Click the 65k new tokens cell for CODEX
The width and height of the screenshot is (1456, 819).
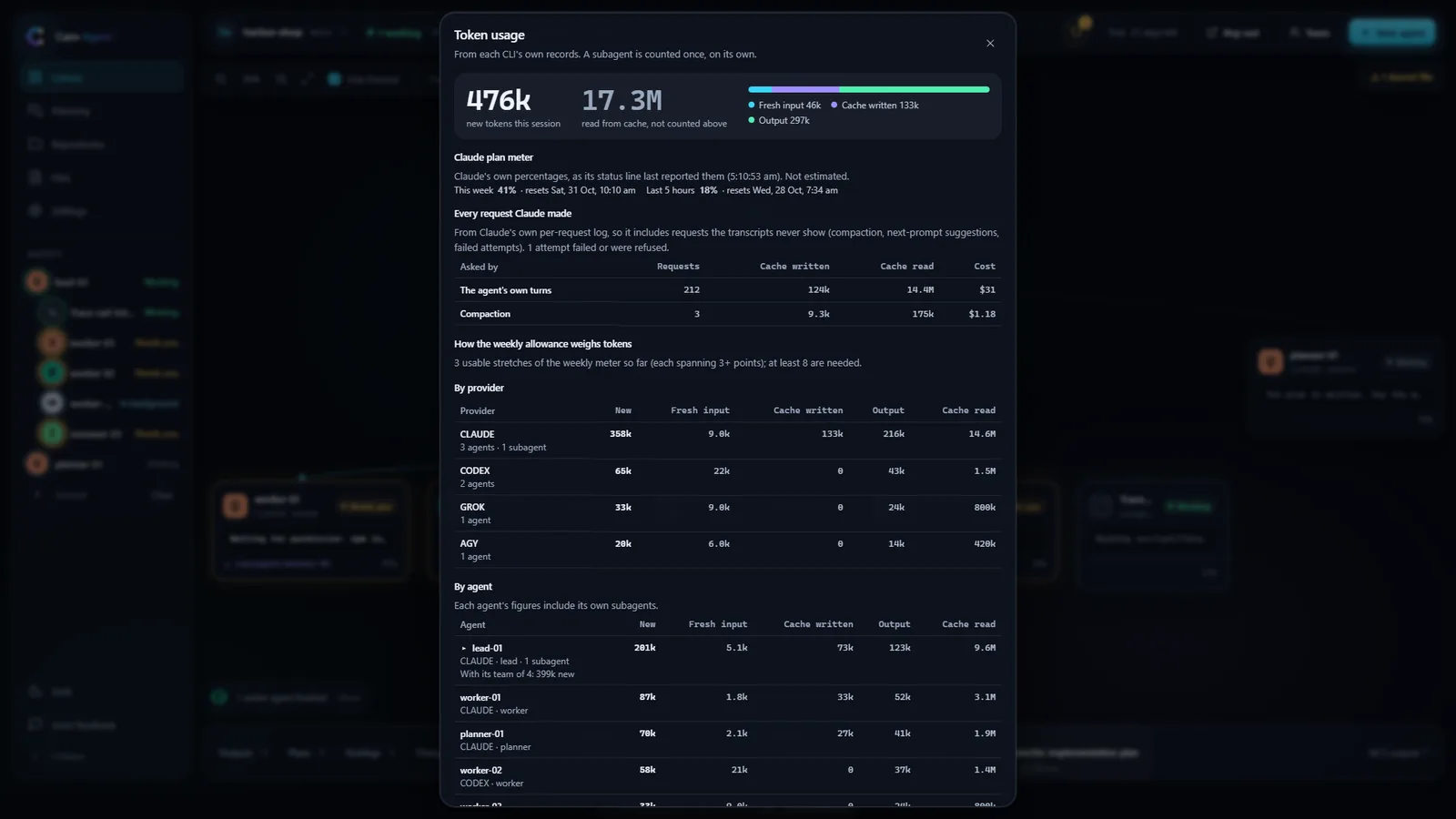point(623,470)
